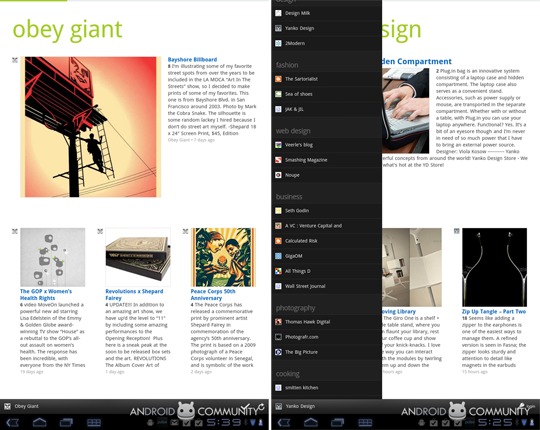Open The GOP x Women's Health Rights link
The width and height of the screenshot is (540, 430).
pyautogui.click(x=46, y=295)
